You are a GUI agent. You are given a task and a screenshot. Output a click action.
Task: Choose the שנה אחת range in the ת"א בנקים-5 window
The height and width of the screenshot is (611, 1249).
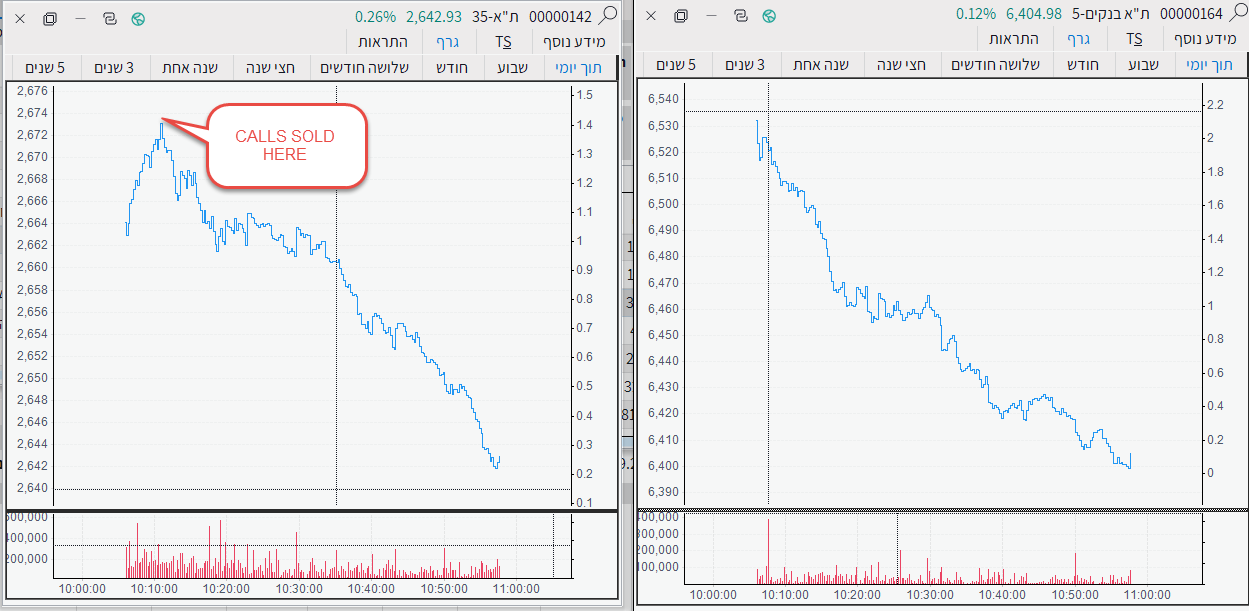822,64
